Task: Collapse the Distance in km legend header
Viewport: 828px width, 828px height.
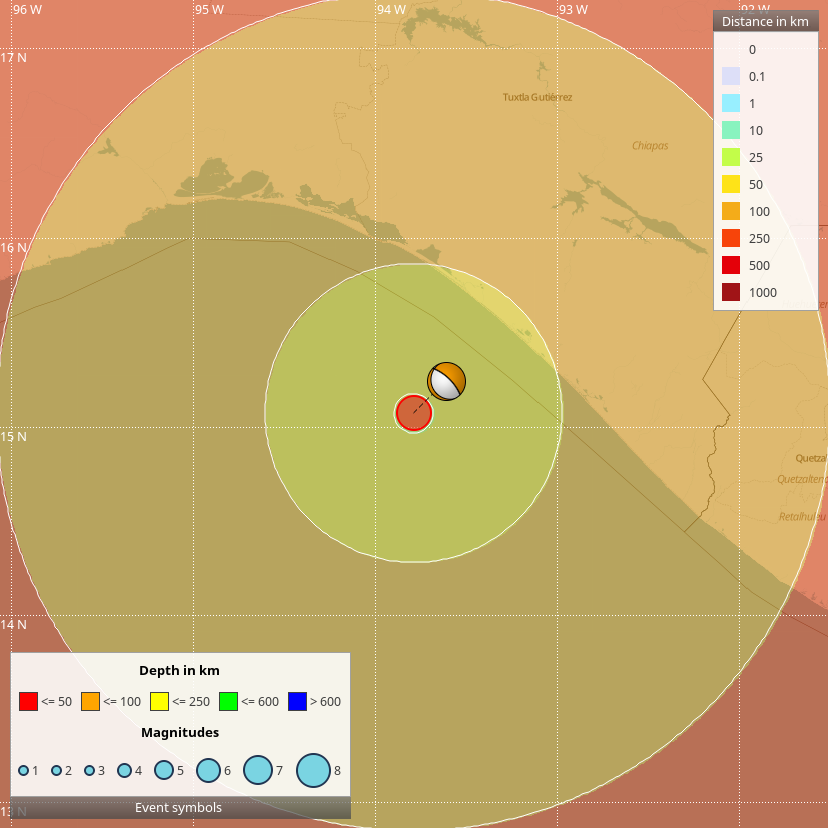Action: tap(765, 21)
